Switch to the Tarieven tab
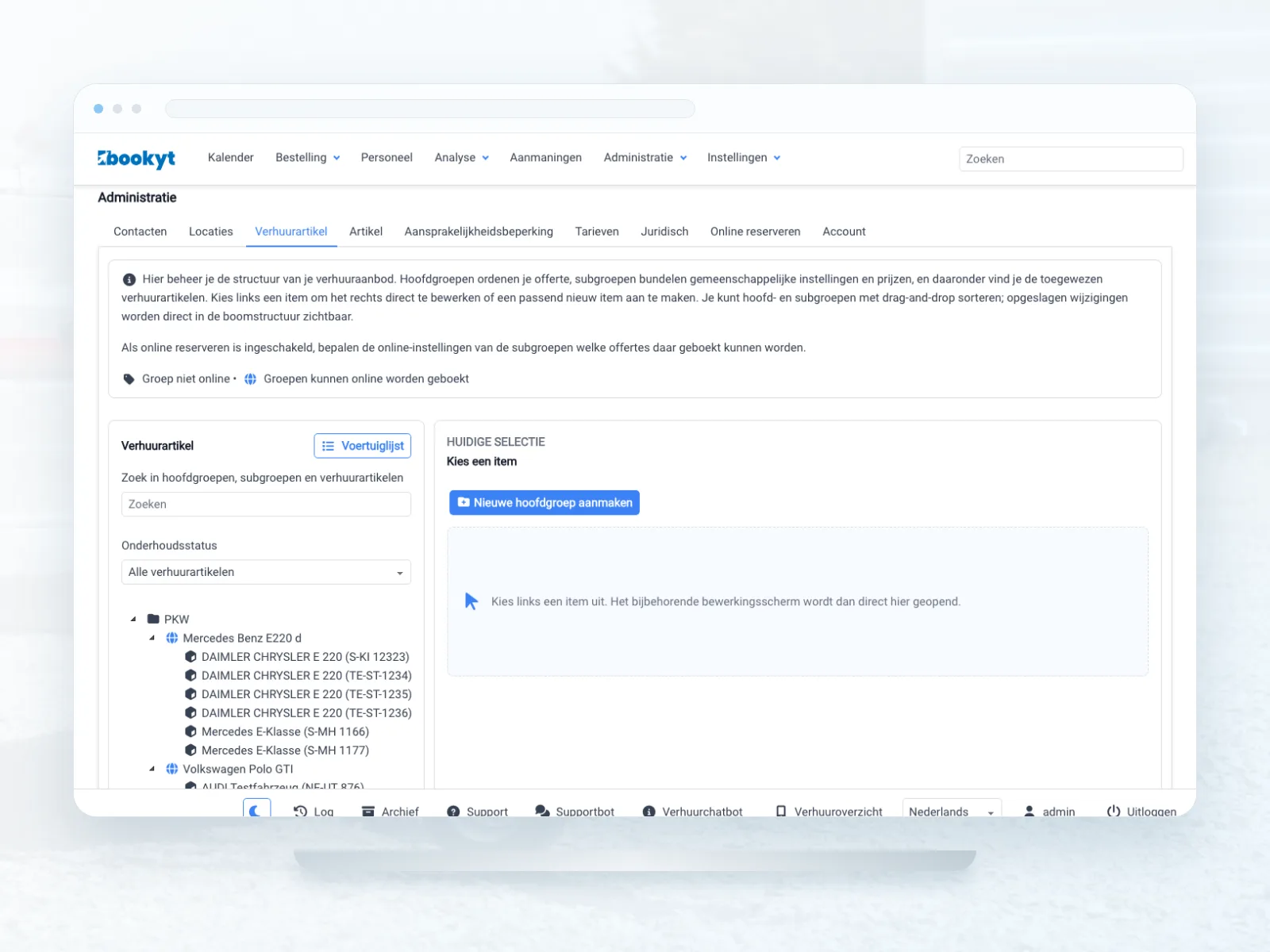The width and height of the screenshot is (1270, 952). tap(597, 232)
